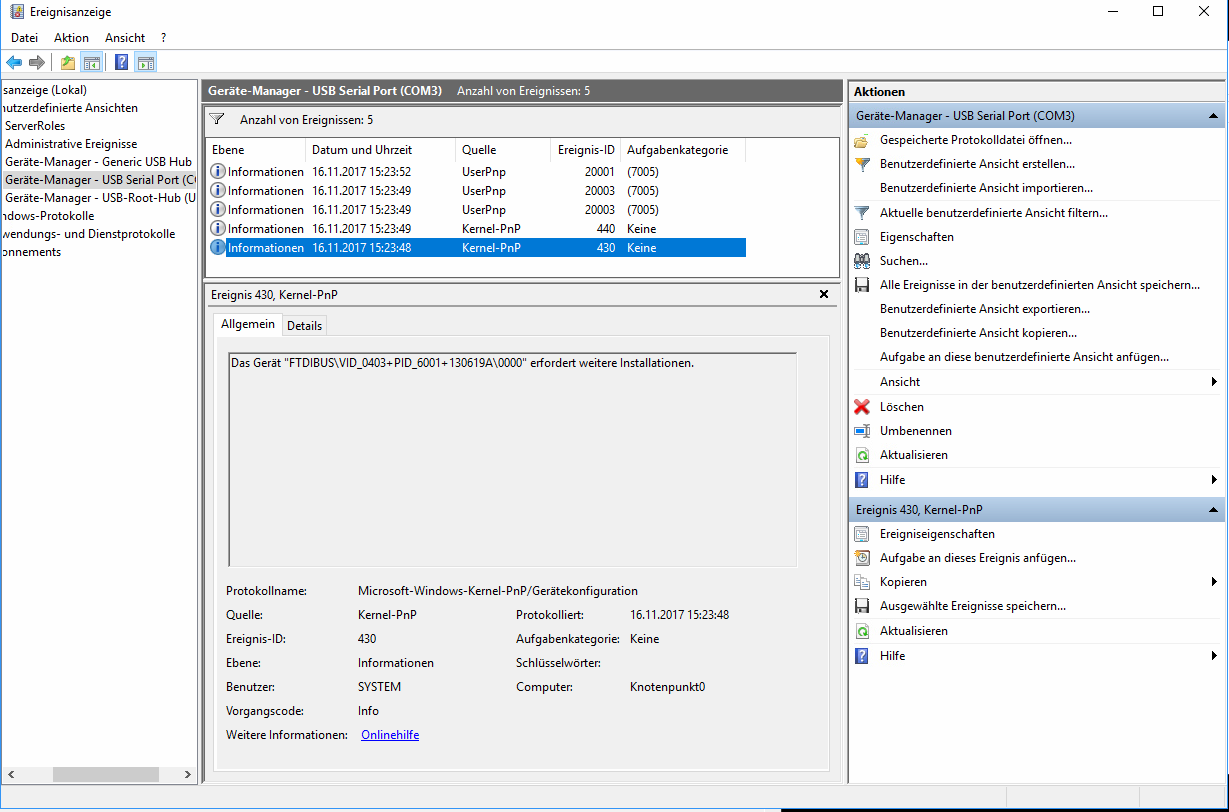
Task: Click the Suchen binoculars icon
Action: tap(862, 261)
